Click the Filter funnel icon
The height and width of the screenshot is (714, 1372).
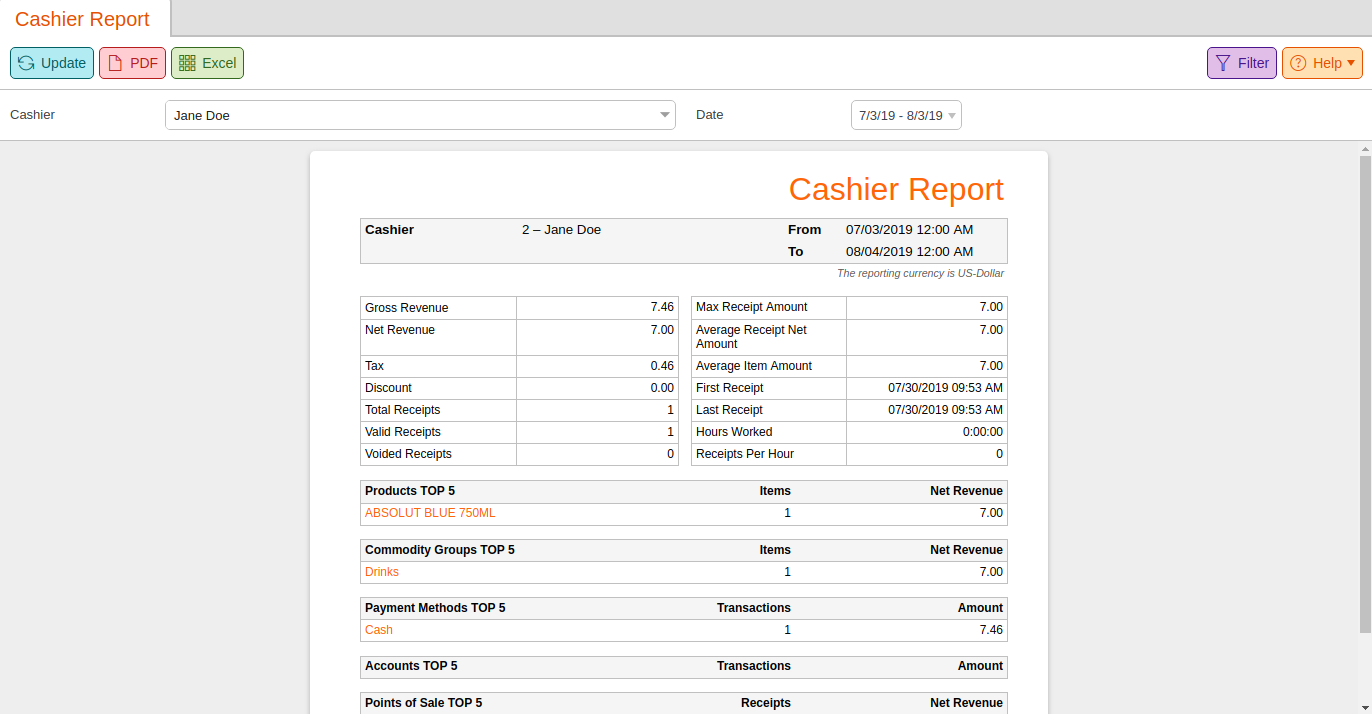[x=1222, y=63]
